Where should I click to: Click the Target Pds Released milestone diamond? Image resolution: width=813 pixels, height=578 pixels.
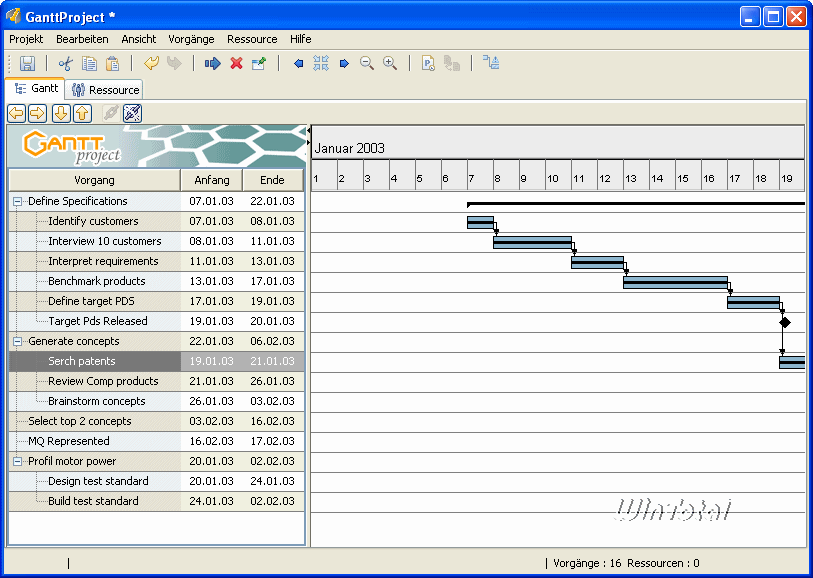tap(785, 322)
